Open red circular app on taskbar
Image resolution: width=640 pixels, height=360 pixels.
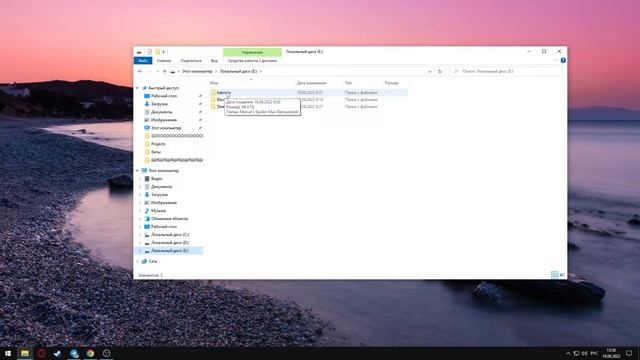41,353
